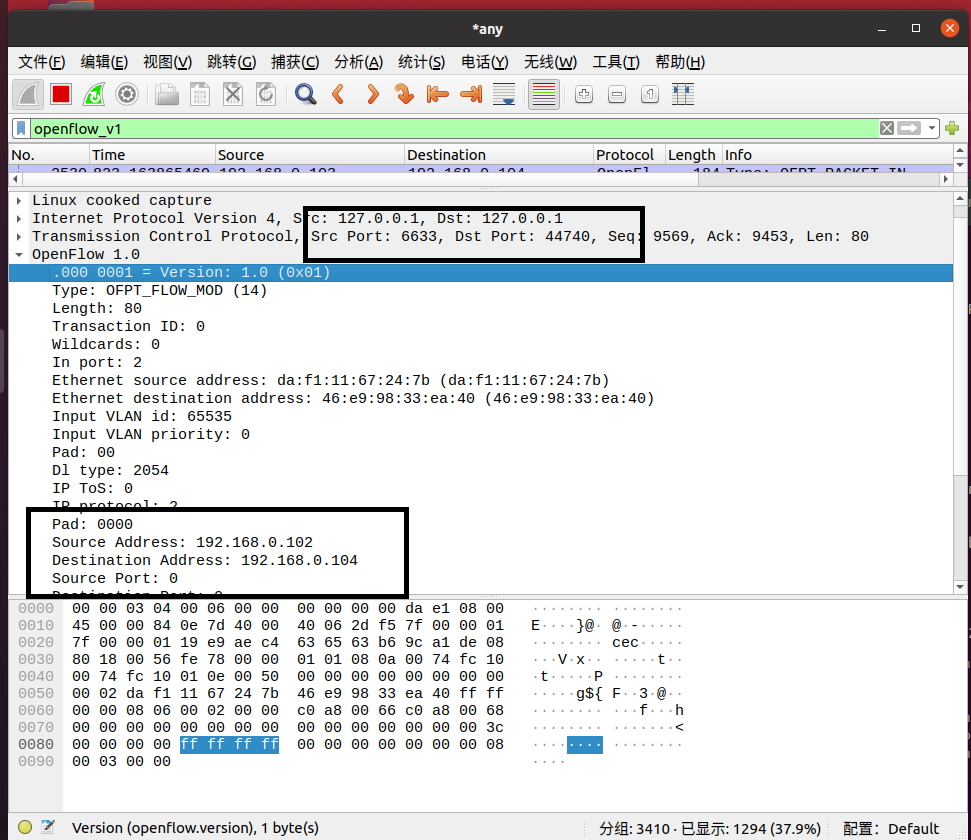Click the packet details vertical scrollbar down arrow
Image resolution: width=971 pixels, height=840 pixels.
[960, 586]
